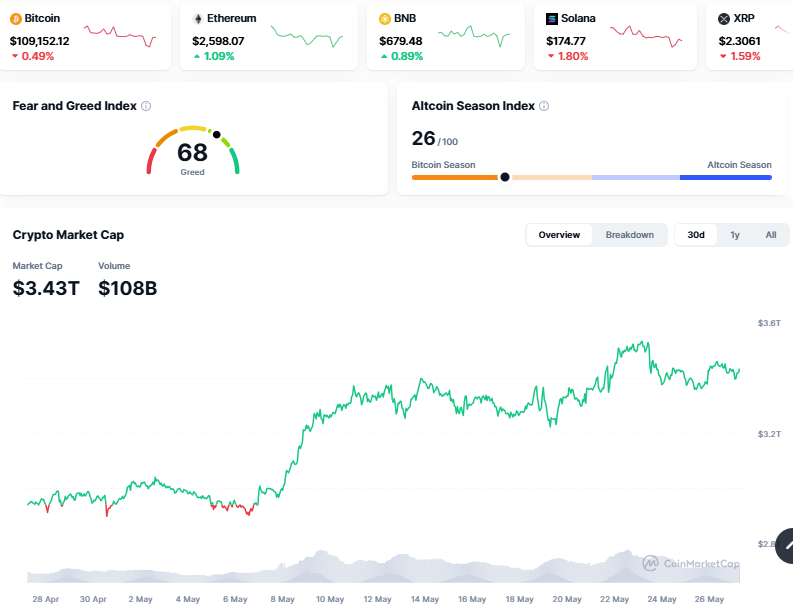
Task: Click Solana red sparkline chart
Action: pyautogui.click(x=646, y=35)
